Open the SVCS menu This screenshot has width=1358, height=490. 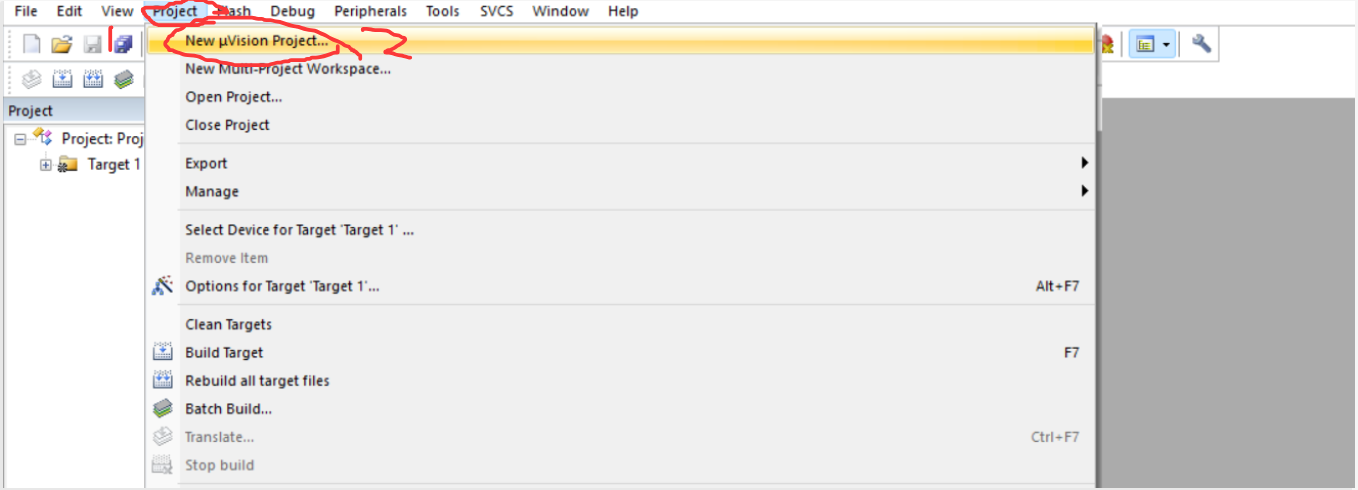[x=495, y=11]
